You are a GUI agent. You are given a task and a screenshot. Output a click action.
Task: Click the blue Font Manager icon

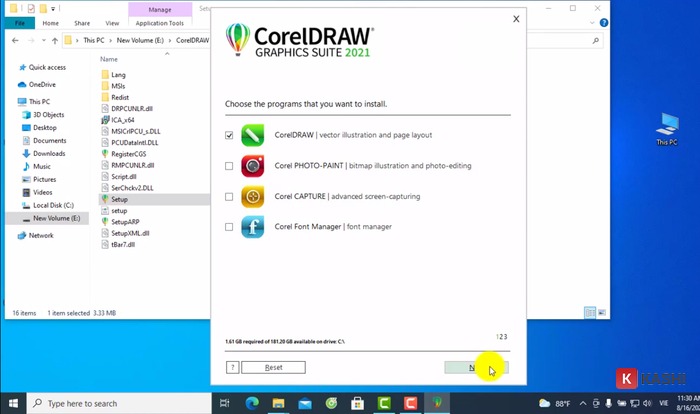(253, 227)
